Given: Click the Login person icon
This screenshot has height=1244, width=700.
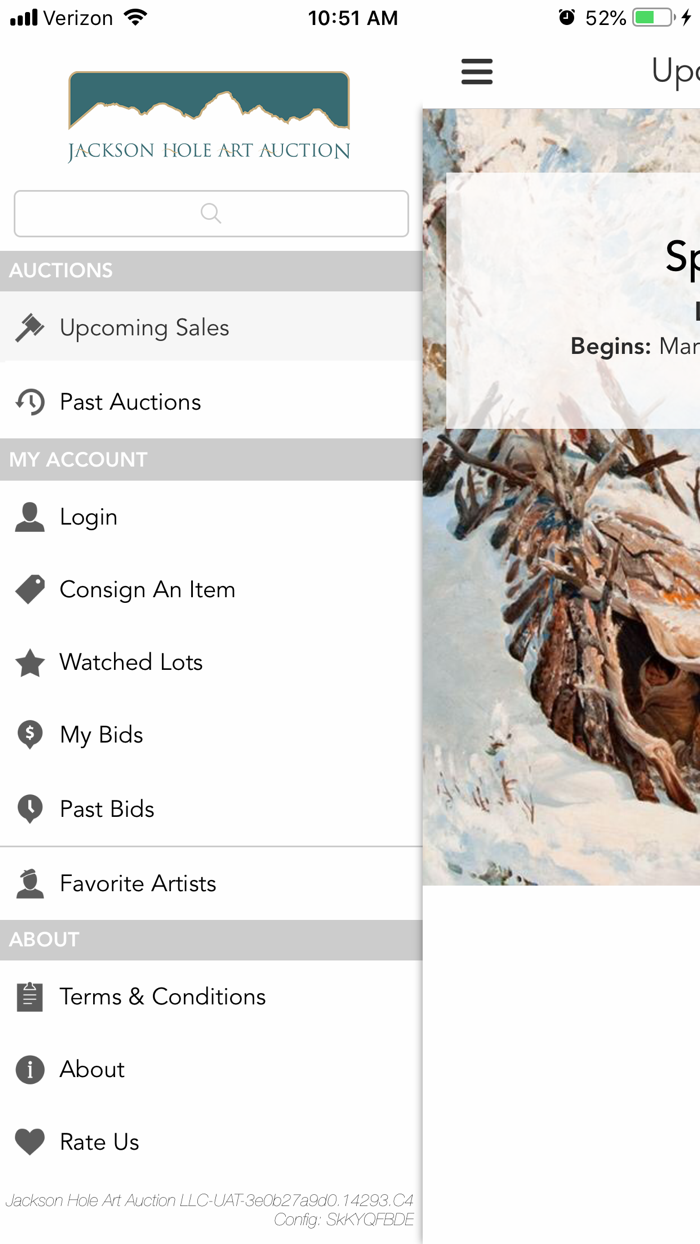Looking at the screenshot, I should [30, 516].
